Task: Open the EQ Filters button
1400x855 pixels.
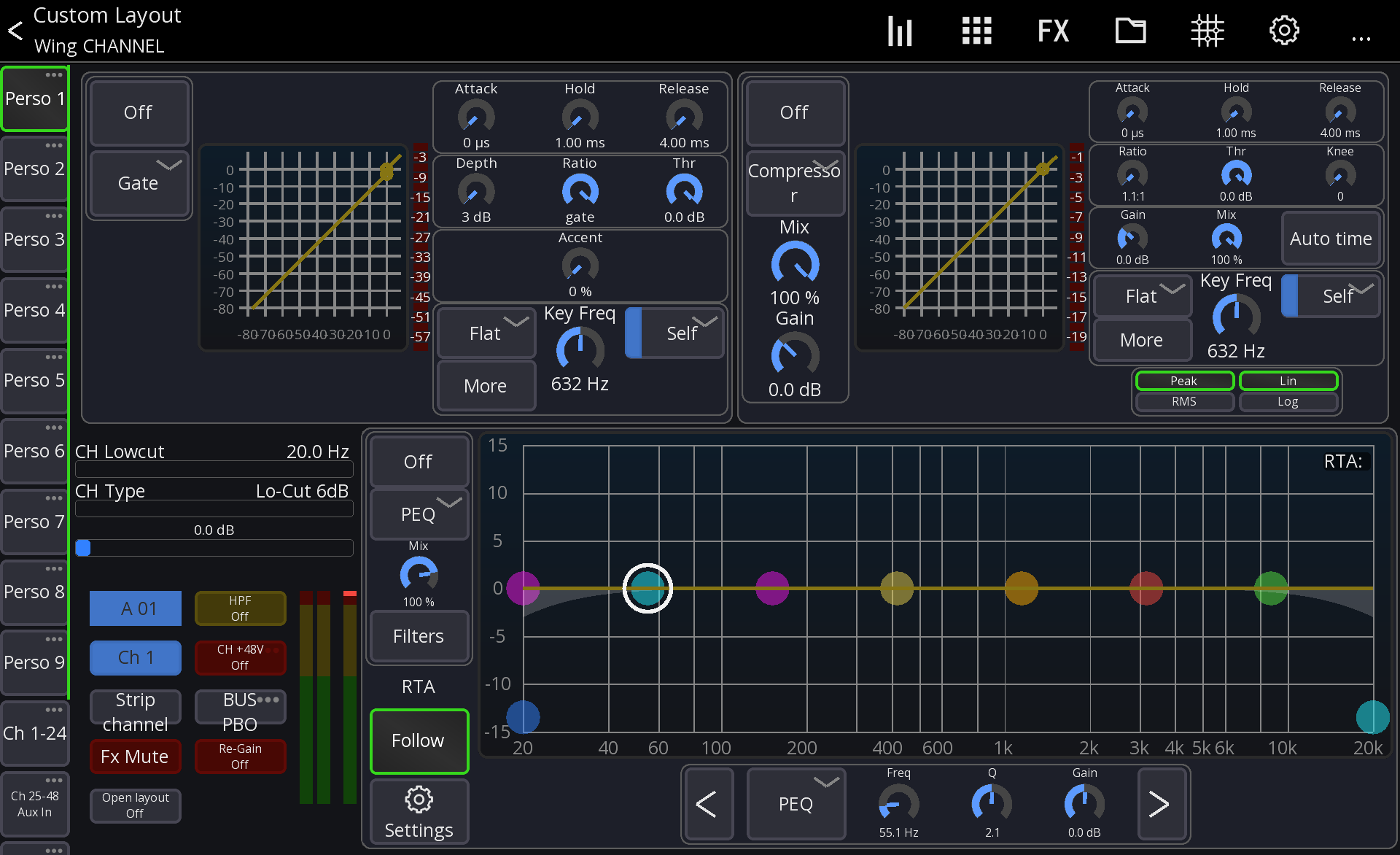Action: (419, 636)
